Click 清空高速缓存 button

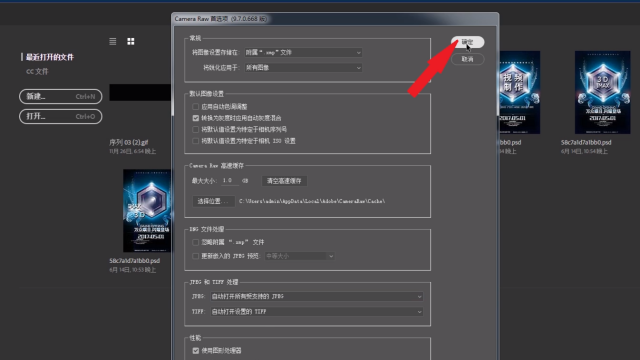click(284, 181)
